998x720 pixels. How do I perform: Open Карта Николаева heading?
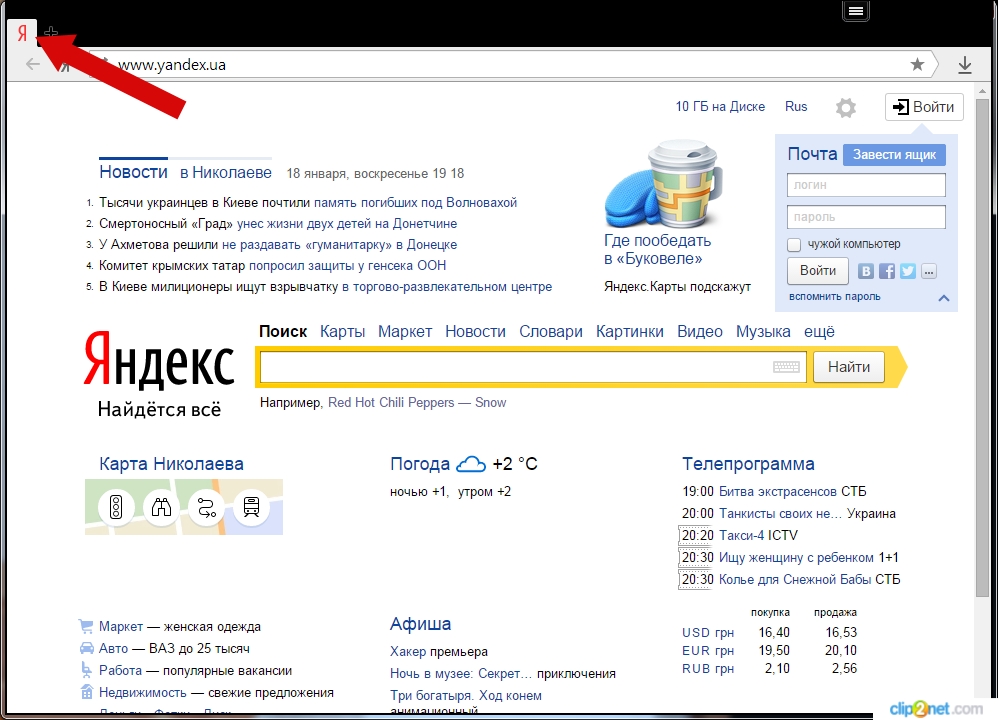(x=171, y=463)
